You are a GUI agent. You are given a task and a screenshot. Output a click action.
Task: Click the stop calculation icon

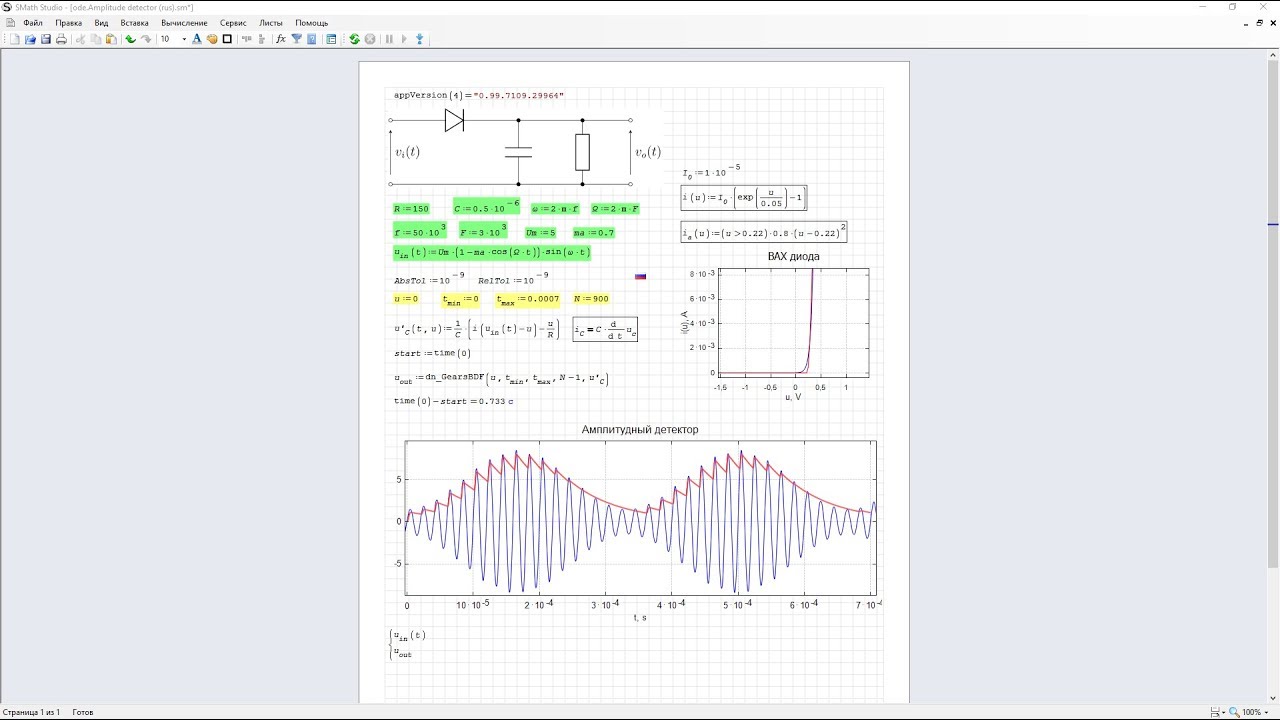pos(370,39)
